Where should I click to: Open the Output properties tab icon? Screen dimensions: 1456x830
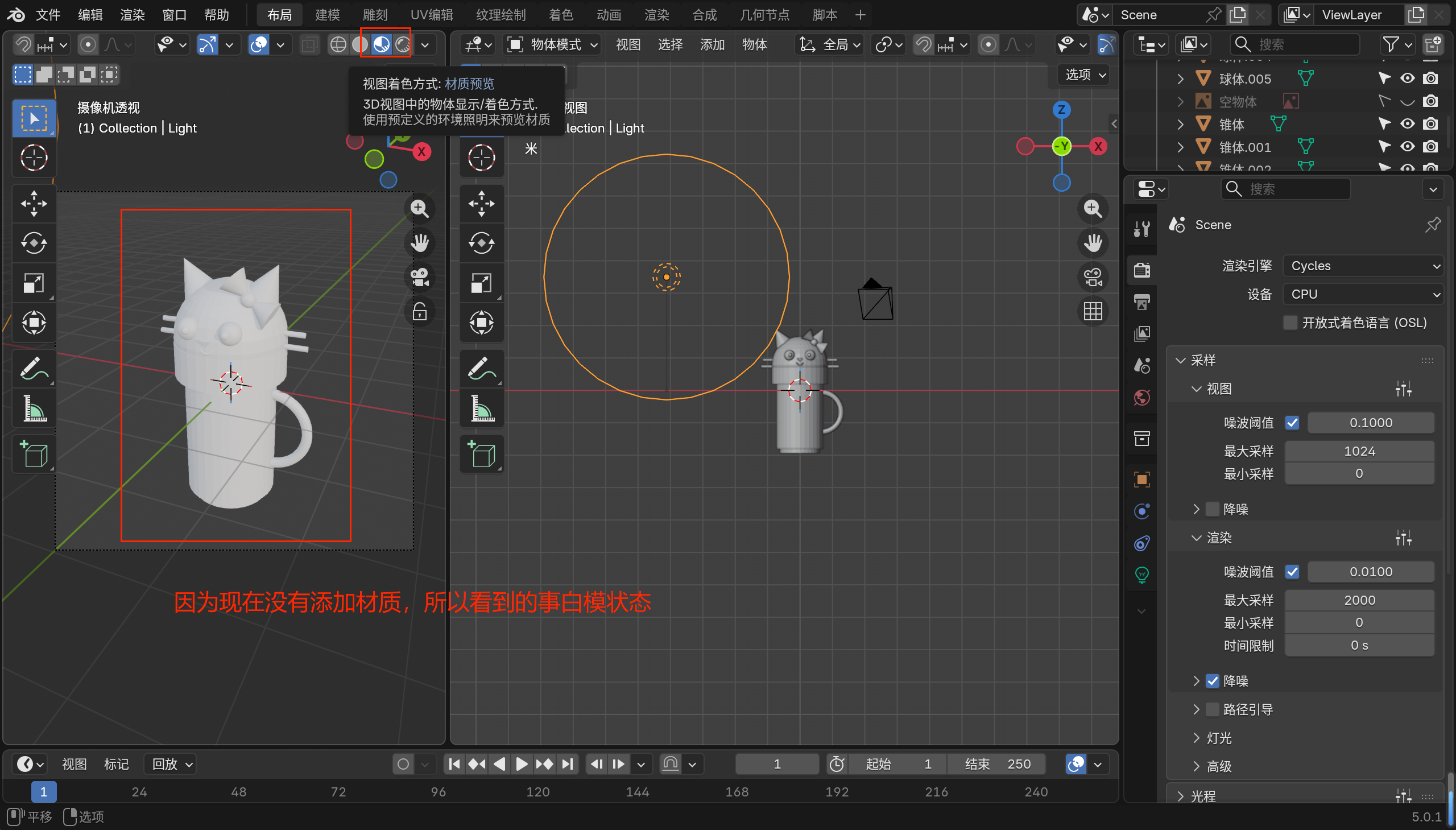tap(1142, 302)
